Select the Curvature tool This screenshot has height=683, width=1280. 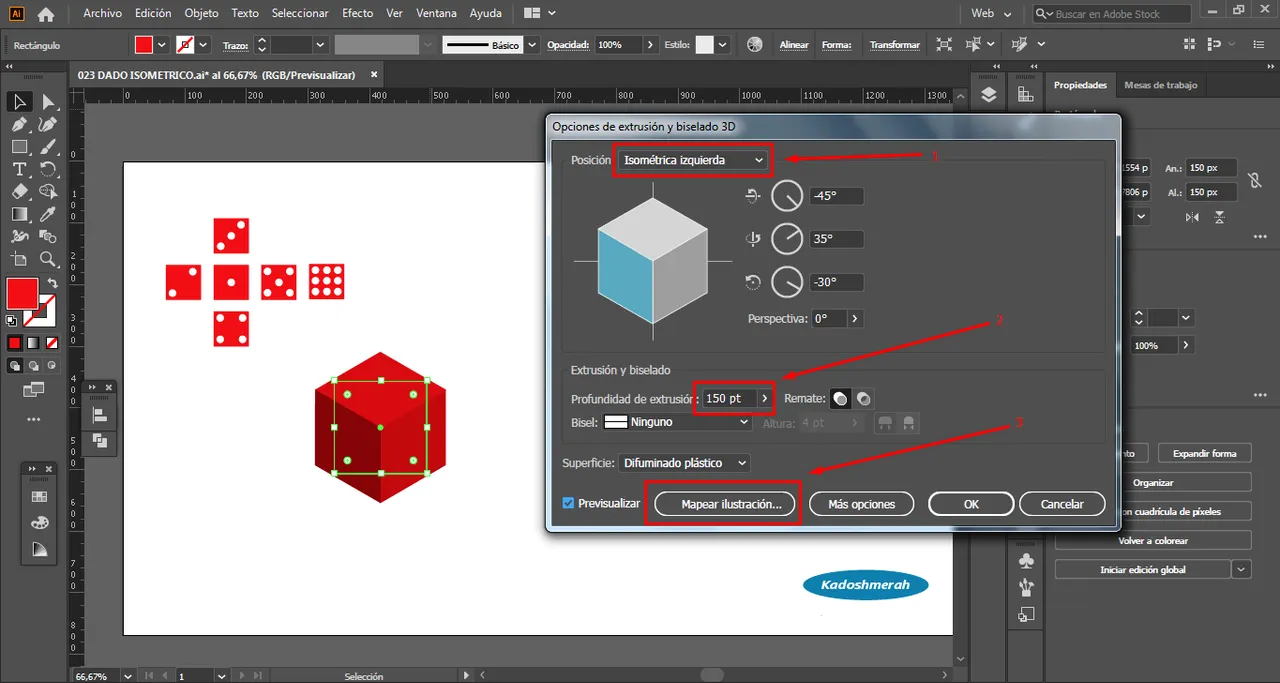pyautogui.click(x=48, y=125)
